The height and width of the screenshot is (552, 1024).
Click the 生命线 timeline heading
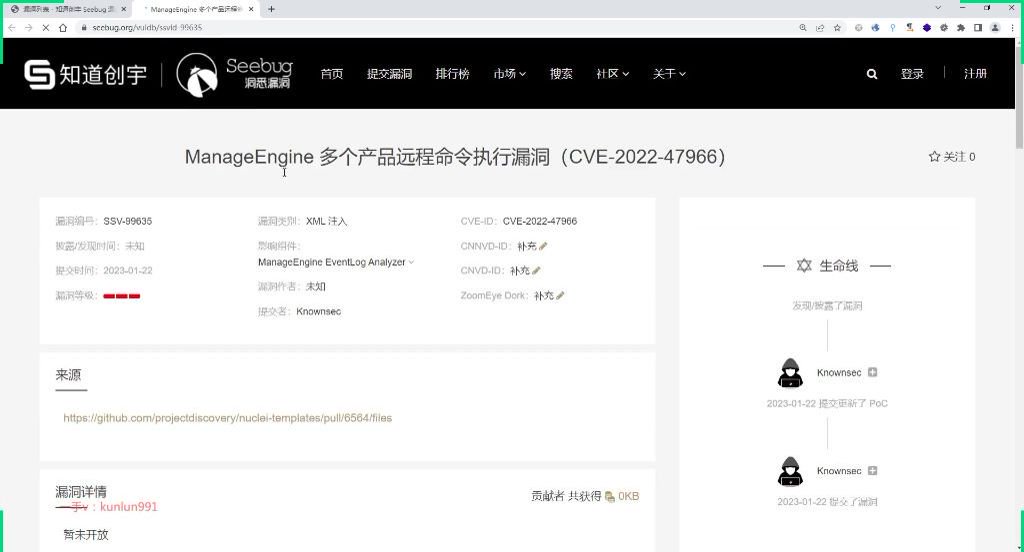point(839,266)
